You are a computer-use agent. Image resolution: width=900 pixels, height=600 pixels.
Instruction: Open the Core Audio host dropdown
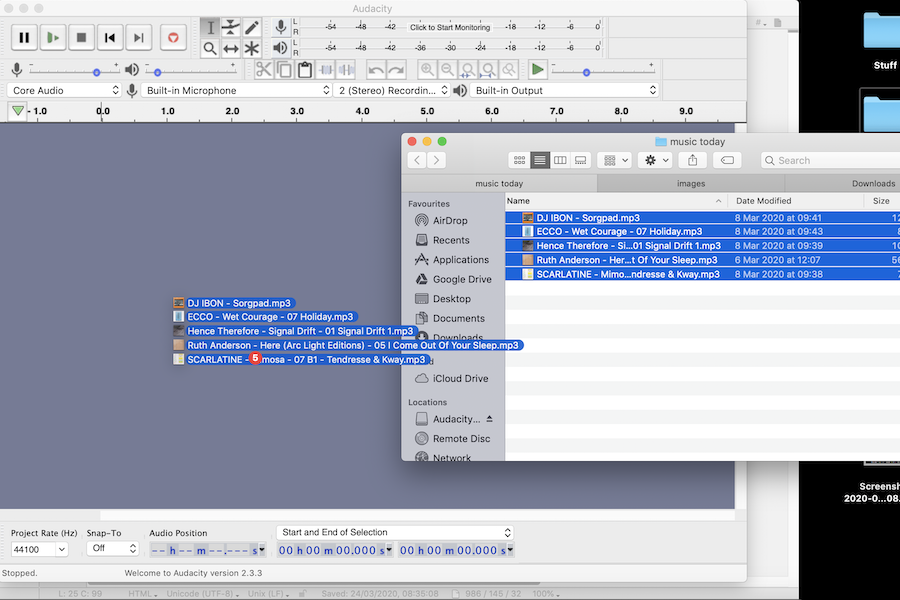64,90
